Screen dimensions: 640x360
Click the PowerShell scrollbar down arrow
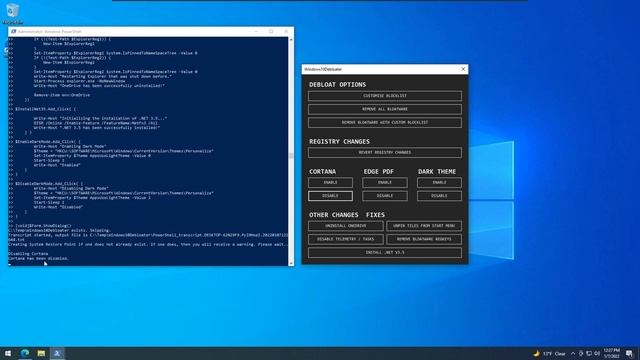[x=291, y=263]
